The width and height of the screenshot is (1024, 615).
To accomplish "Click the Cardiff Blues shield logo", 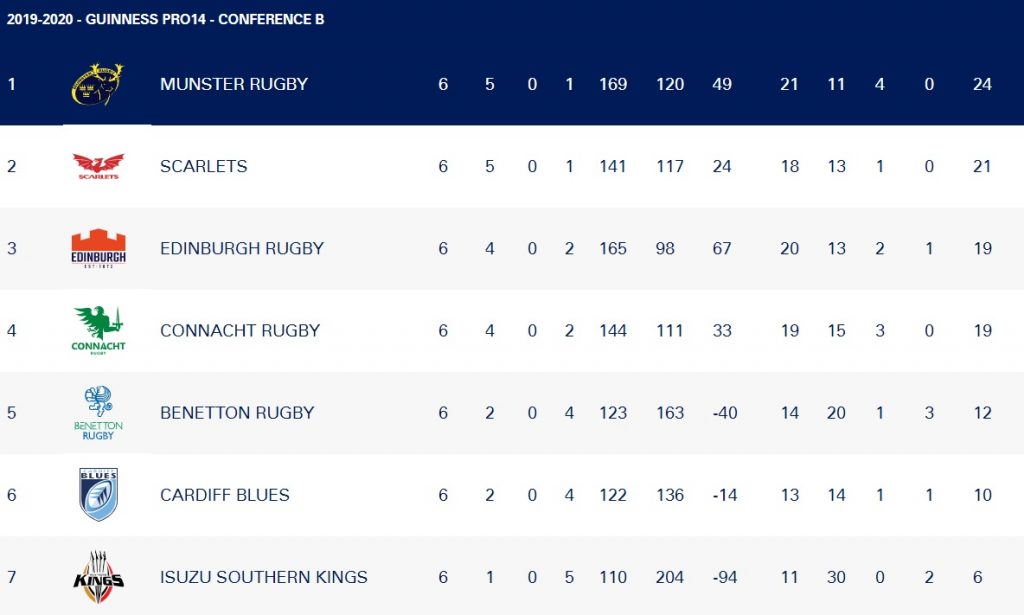I will (98, 494).
